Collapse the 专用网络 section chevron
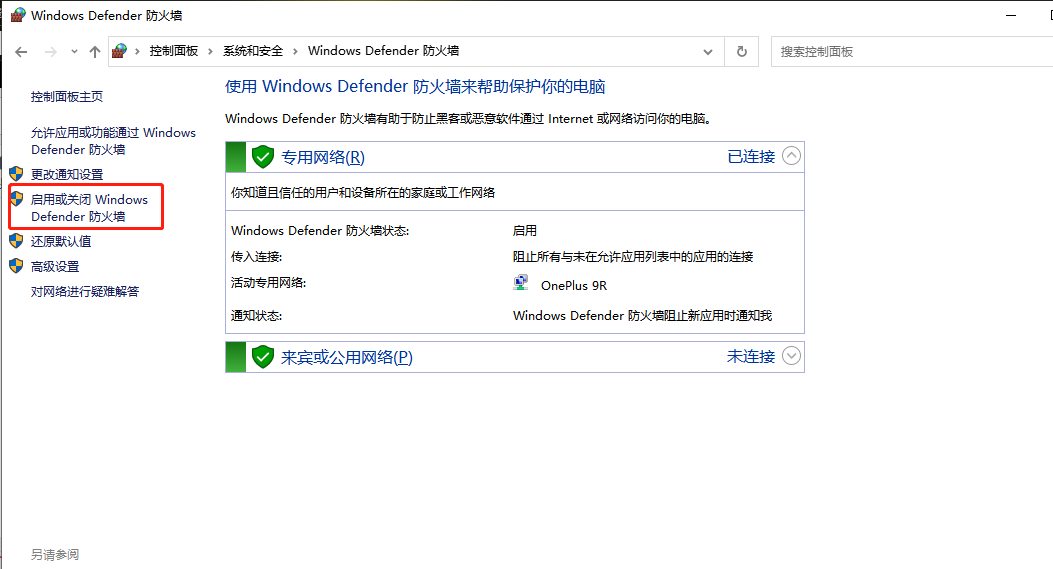 (x=792, y=156)
